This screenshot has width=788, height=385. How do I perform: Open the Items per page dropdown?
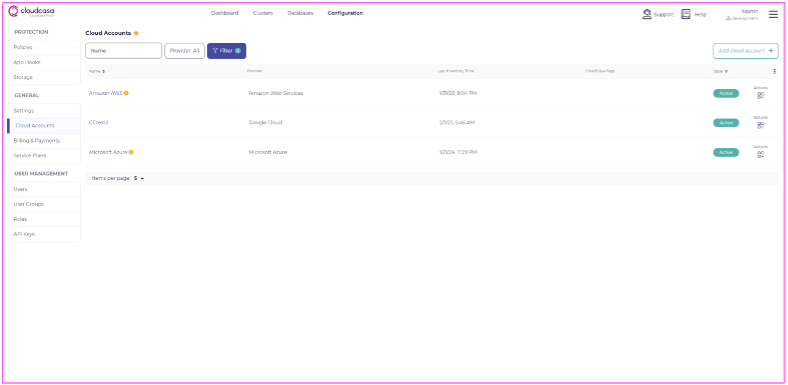[x=139, y=178]
